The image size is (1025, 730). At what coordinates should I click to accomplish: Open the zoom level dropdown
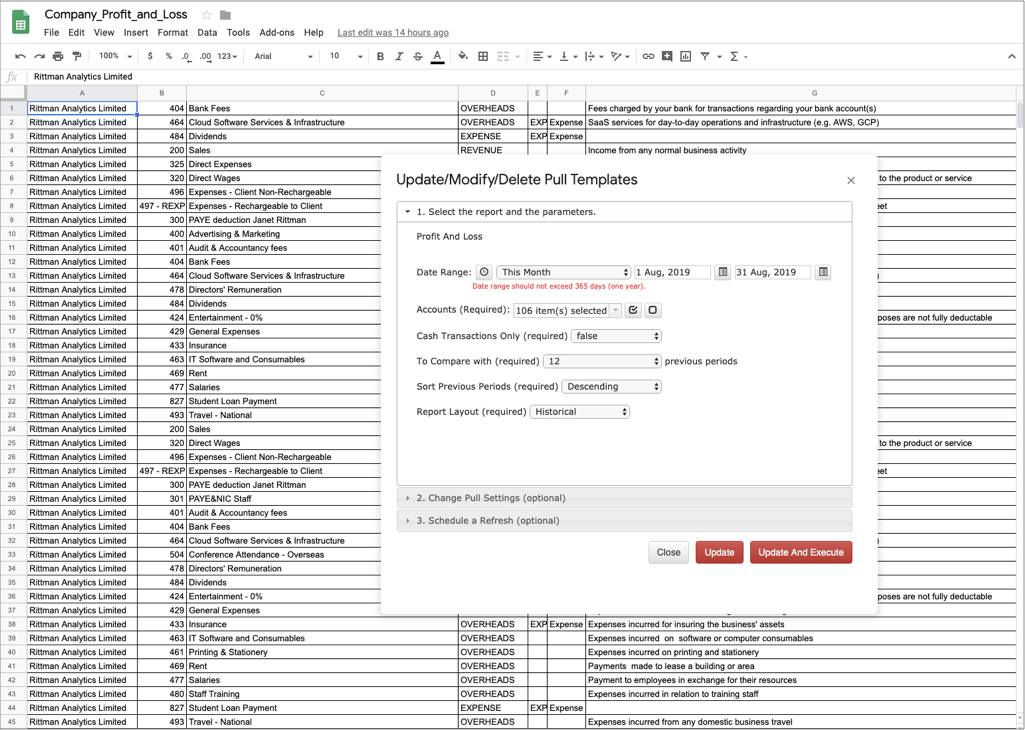[x=116, y=57]
